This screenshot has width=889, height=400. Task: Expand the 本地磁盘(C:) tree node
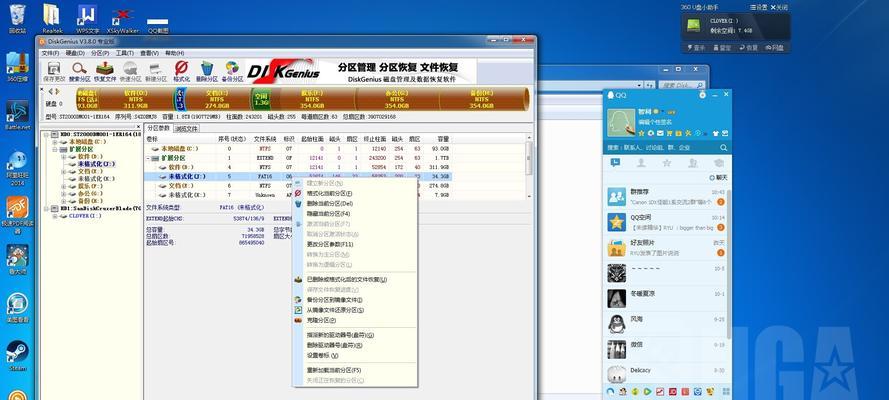[56, 142]
